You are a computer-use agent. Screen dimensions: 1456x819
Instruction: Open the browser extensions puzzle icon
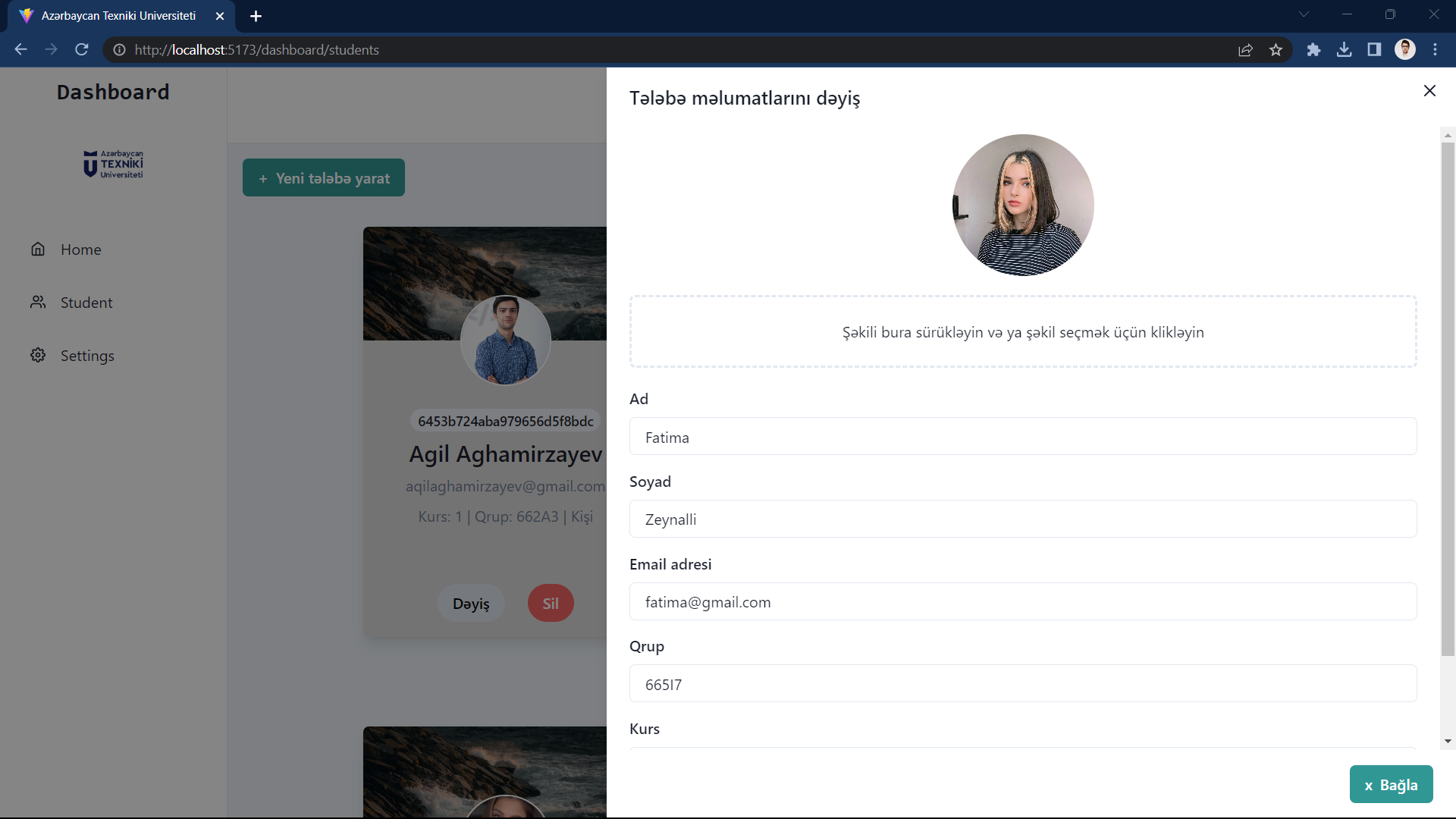[1313, 50]
